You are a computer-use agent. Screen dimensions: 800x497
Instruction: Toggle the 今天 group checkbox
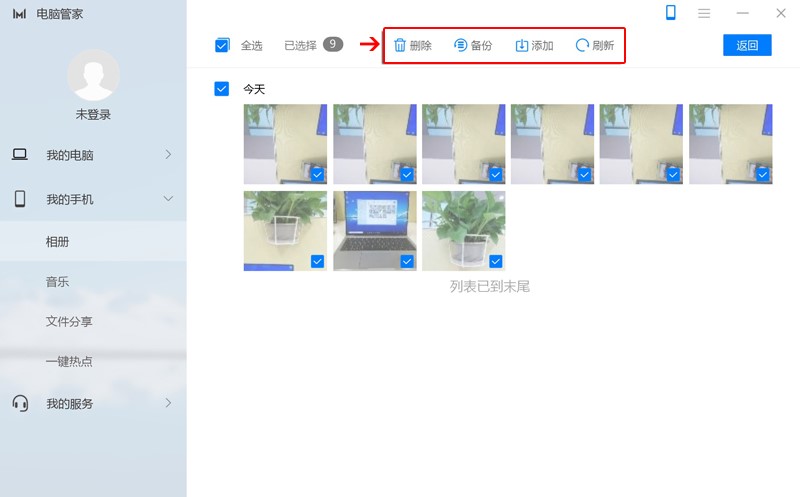click(x=222, y=89)
